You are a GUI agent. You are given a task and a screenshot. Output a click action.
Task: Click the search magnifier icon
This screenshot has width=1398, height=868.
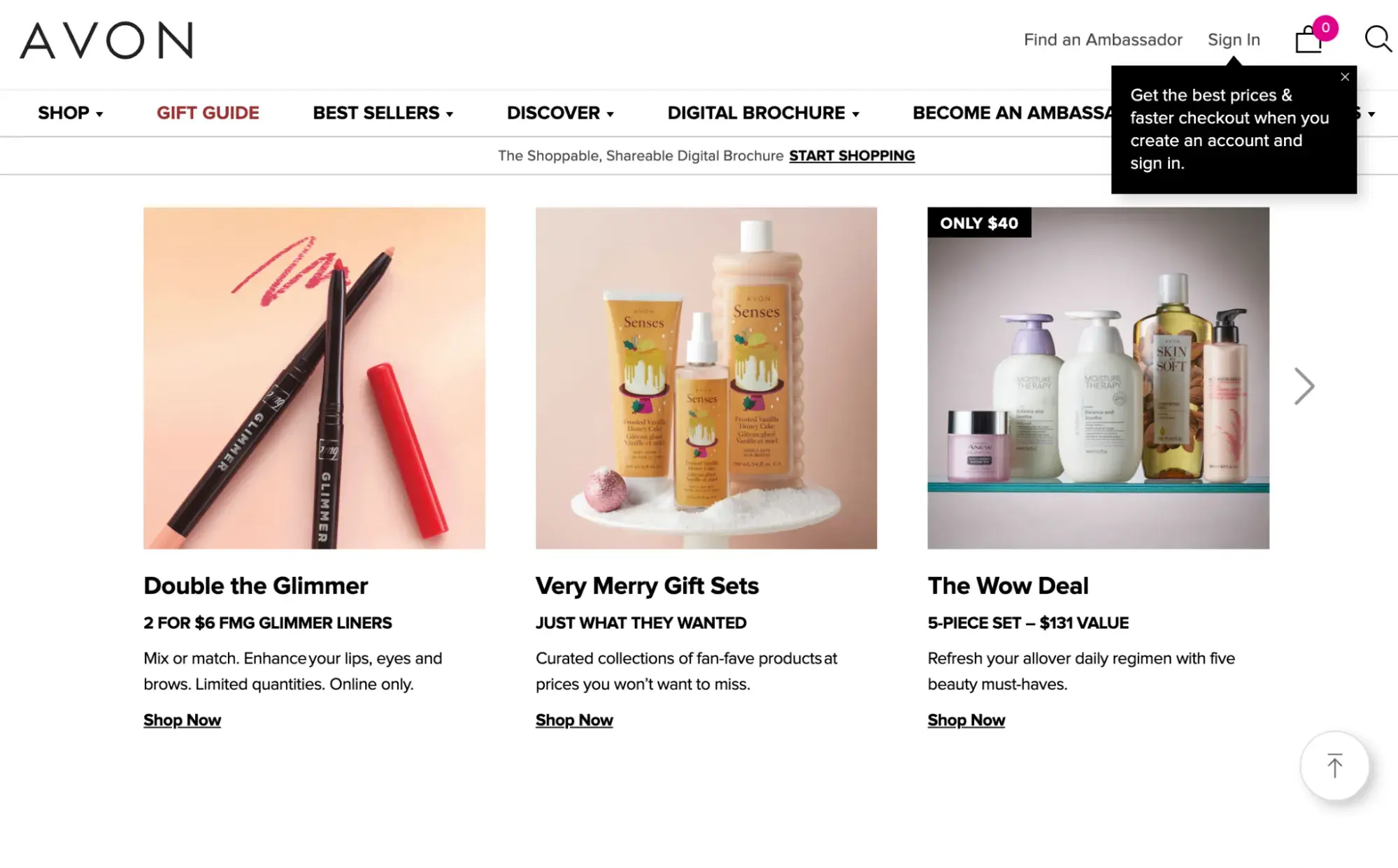1378,39
